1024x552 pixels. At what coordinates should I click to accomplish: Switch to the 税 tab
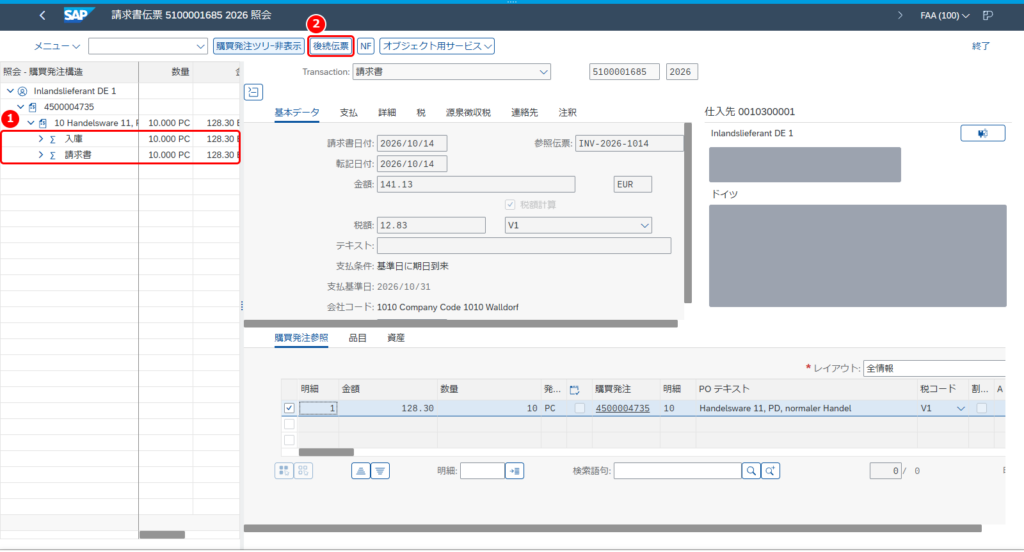421,112
